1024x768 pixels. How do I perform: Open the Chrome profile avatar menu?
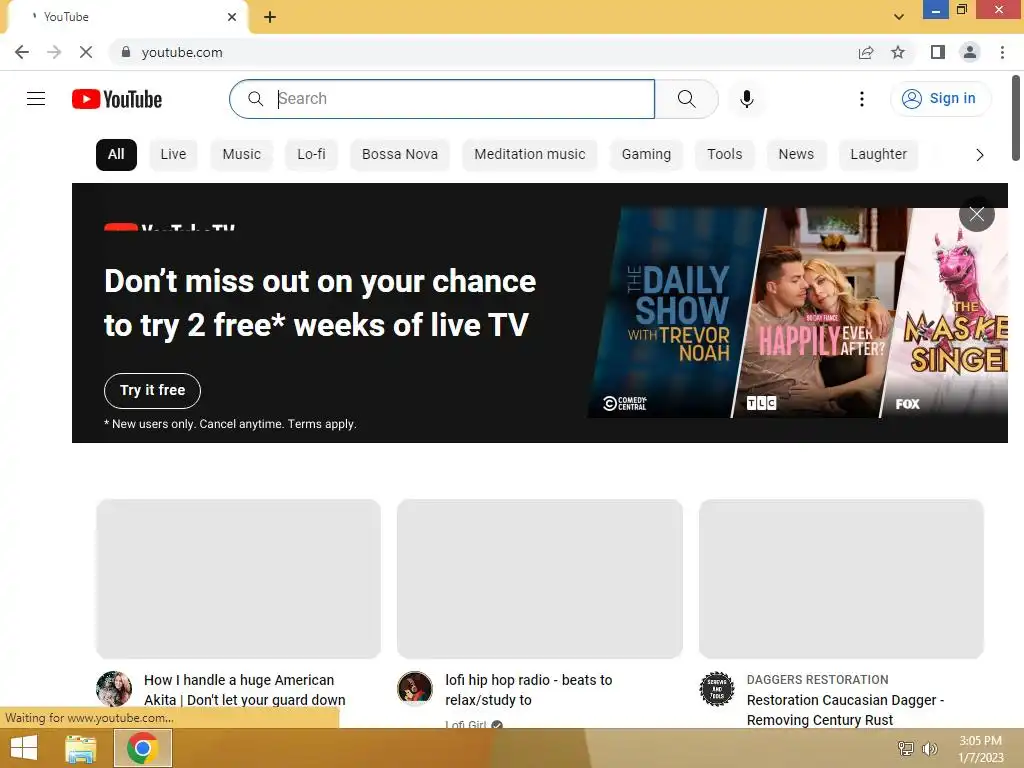click(970, 52)
